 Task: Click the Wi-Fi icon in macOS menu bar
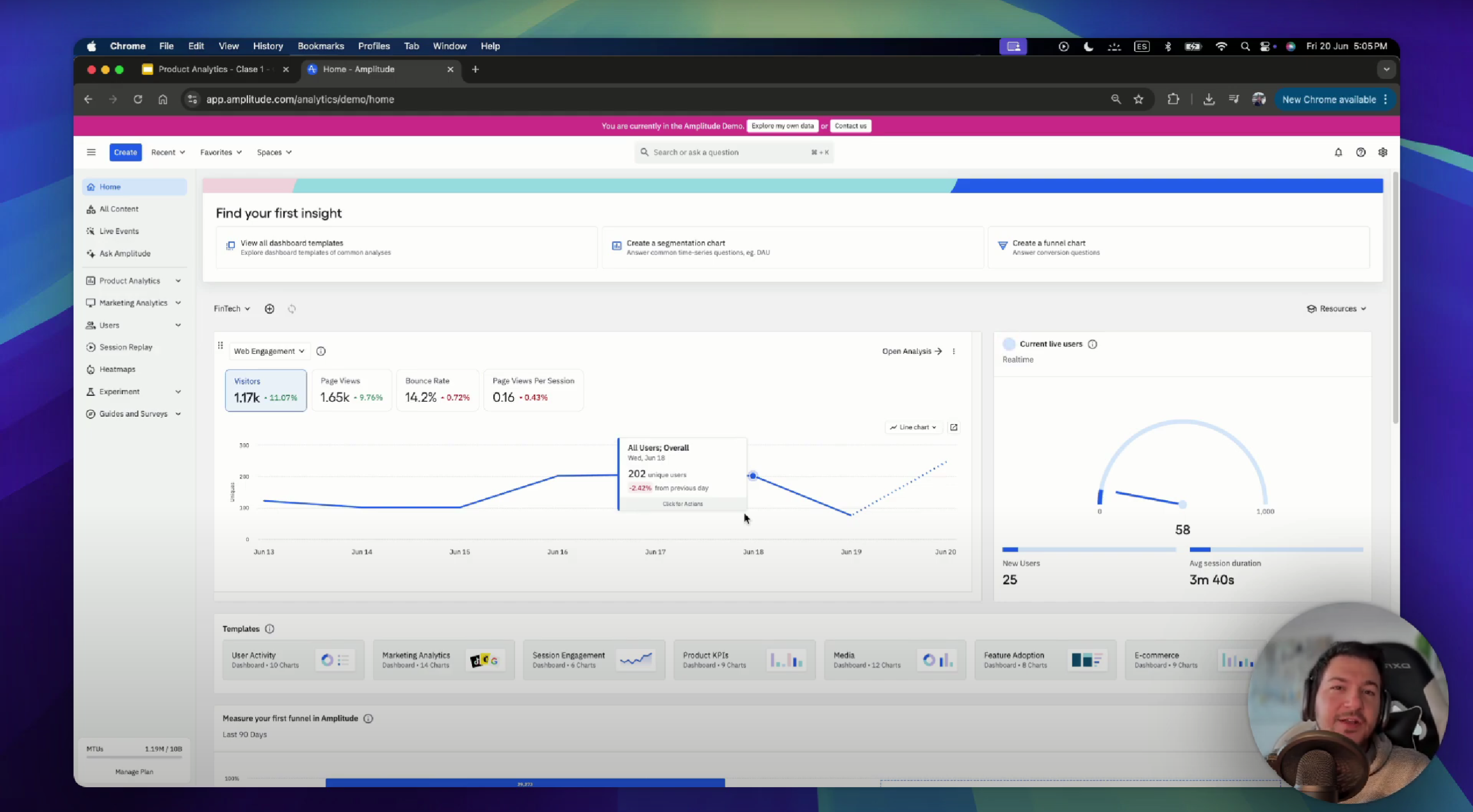tap(1221, 46)
